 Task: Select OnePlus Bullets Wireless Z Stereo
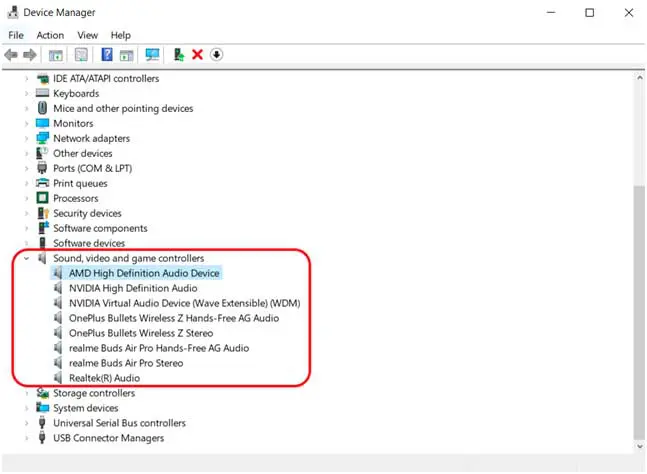point(141,333)
